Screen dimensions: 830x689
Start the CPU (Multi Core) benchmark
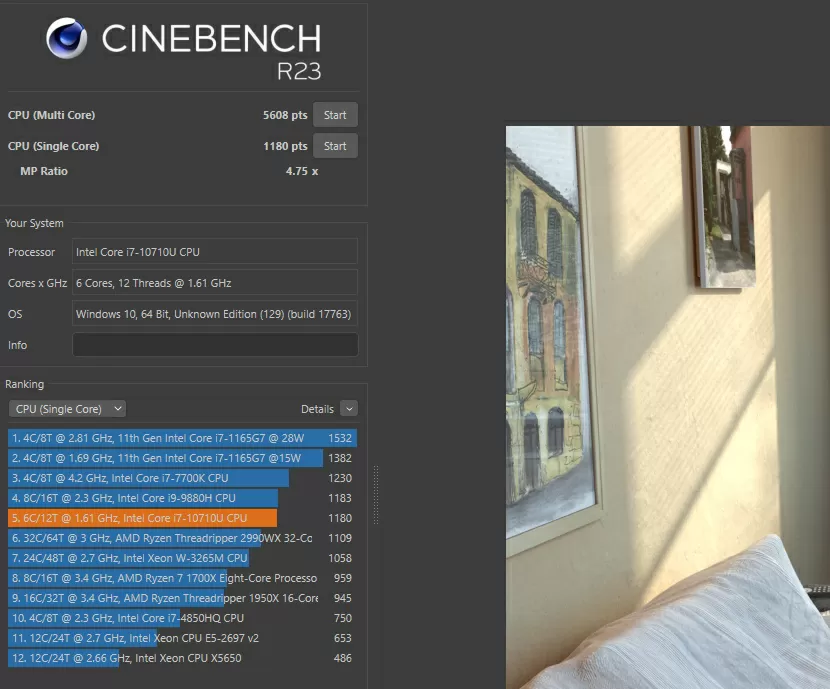[335, 115]
